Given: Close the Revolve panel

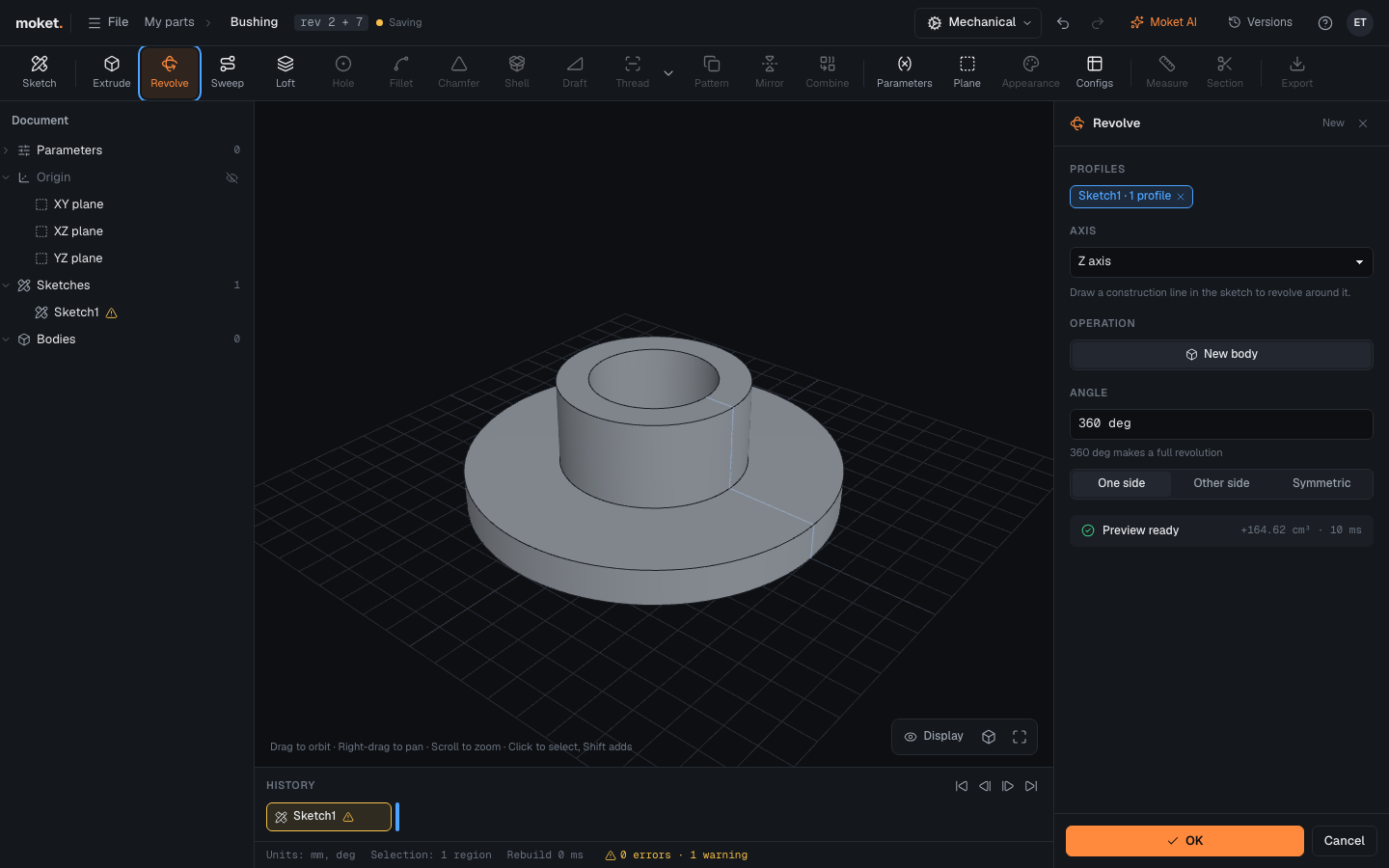Looking at the screenshot, I should click(1363, 123).
